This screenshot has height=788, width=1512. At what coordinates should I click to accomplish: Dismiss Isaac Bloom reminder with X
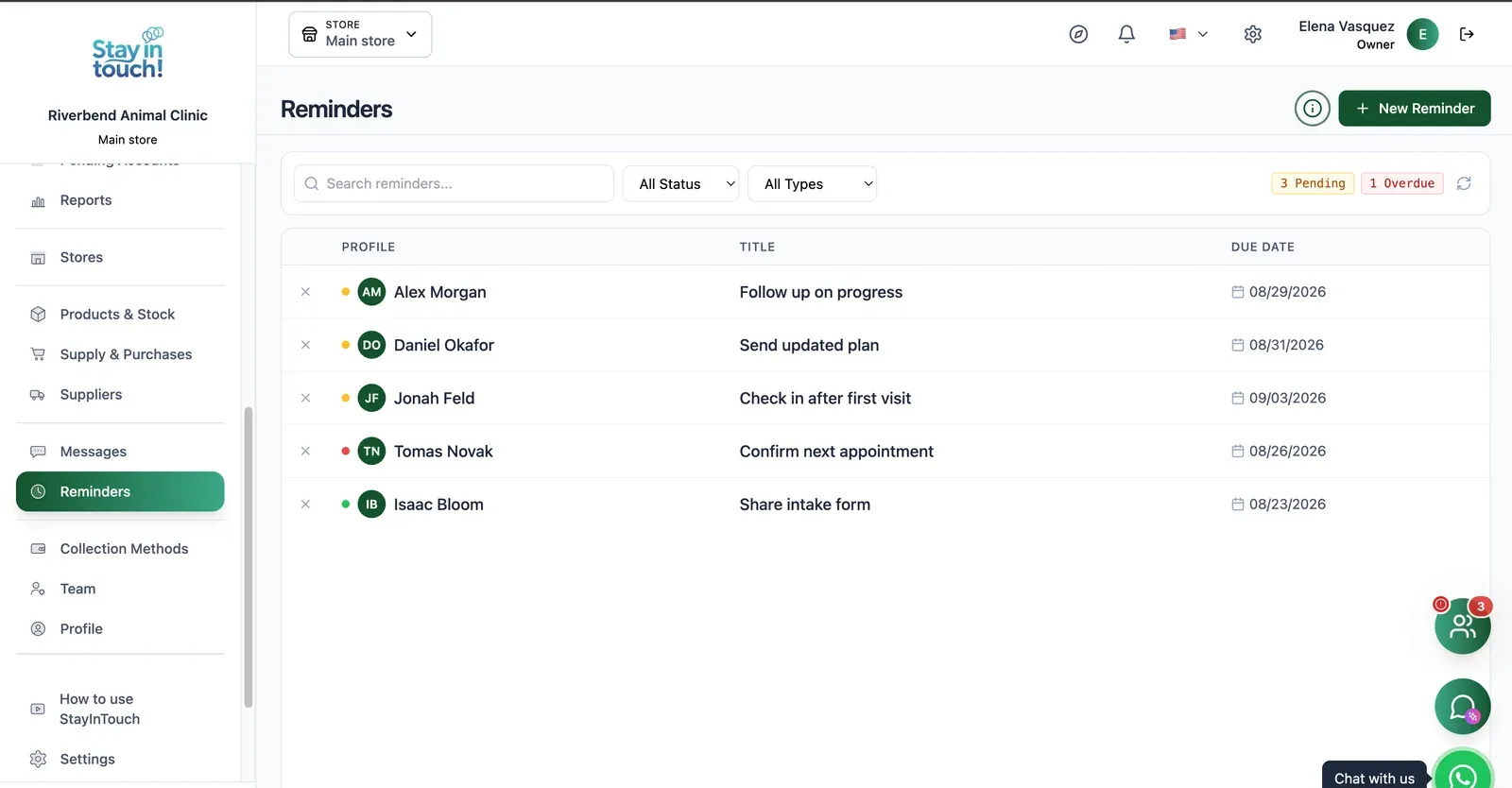305,505
